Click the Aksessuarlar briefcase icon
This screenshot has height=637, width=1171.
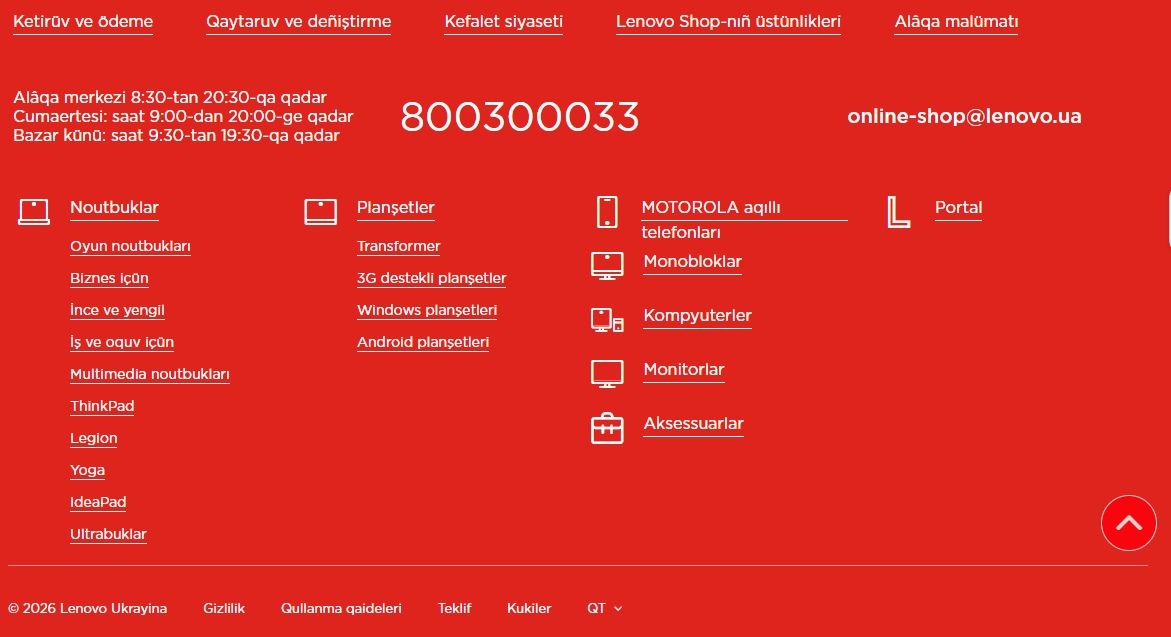607,428
